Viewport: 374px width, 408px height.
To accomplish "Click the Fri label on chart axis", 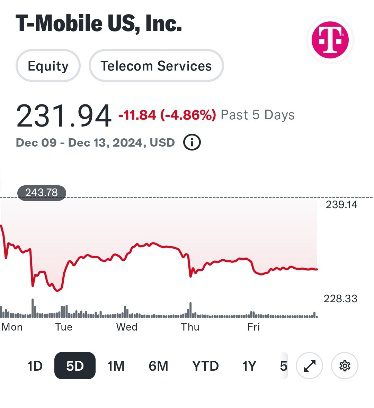I will 253,327.
